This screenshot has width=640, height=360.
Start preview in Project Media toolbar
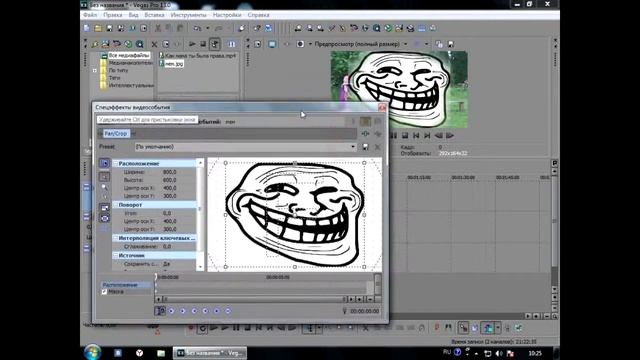coord(192,44)
